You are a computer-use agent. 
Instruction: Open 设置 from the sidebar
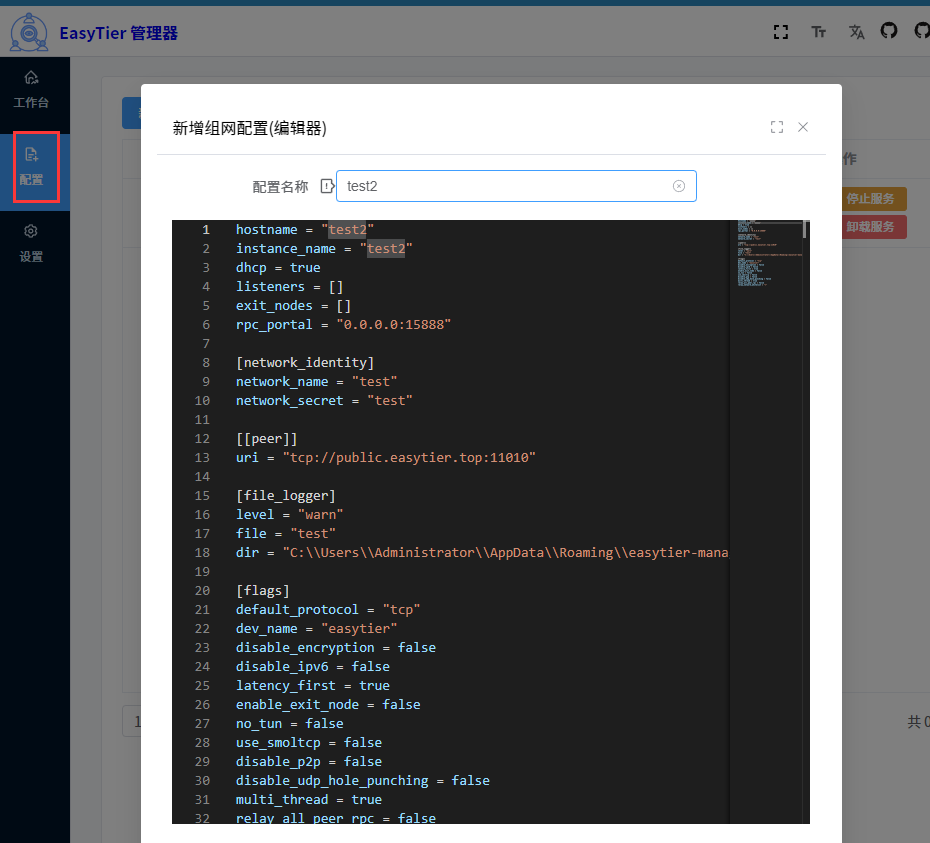tap(31, 243)
